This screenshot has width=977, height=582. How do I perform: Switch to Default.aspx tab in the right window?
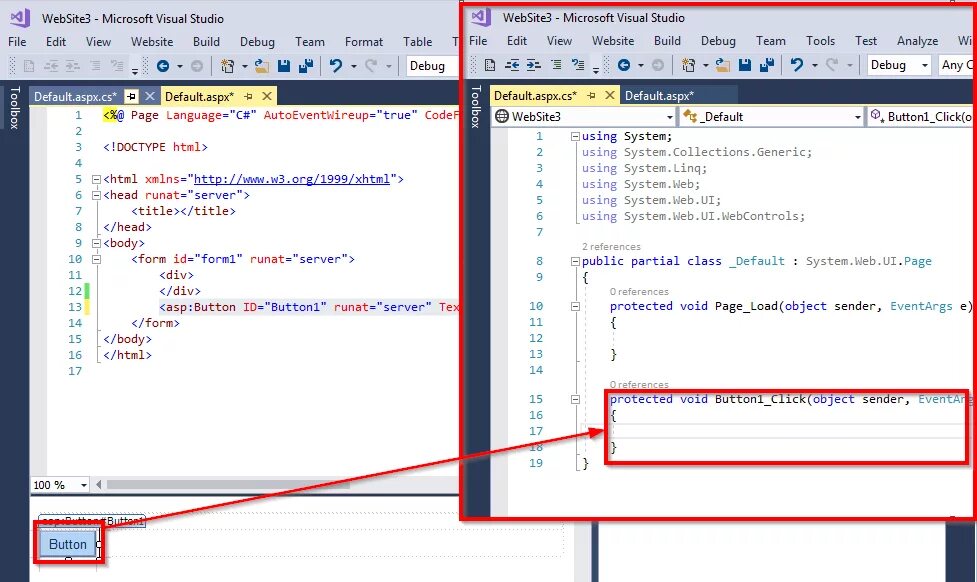tap(659, 95)
